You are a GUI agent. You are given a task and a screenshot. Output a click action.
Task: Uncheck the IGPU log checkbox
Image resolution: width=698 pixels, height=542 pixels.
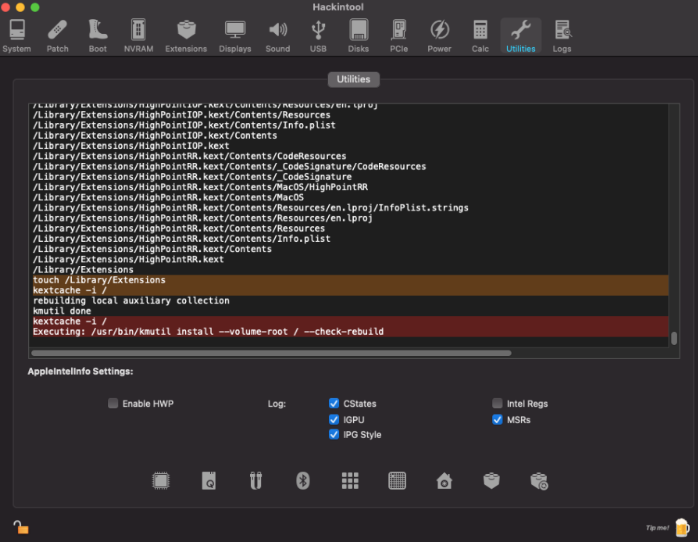(334, 419)
